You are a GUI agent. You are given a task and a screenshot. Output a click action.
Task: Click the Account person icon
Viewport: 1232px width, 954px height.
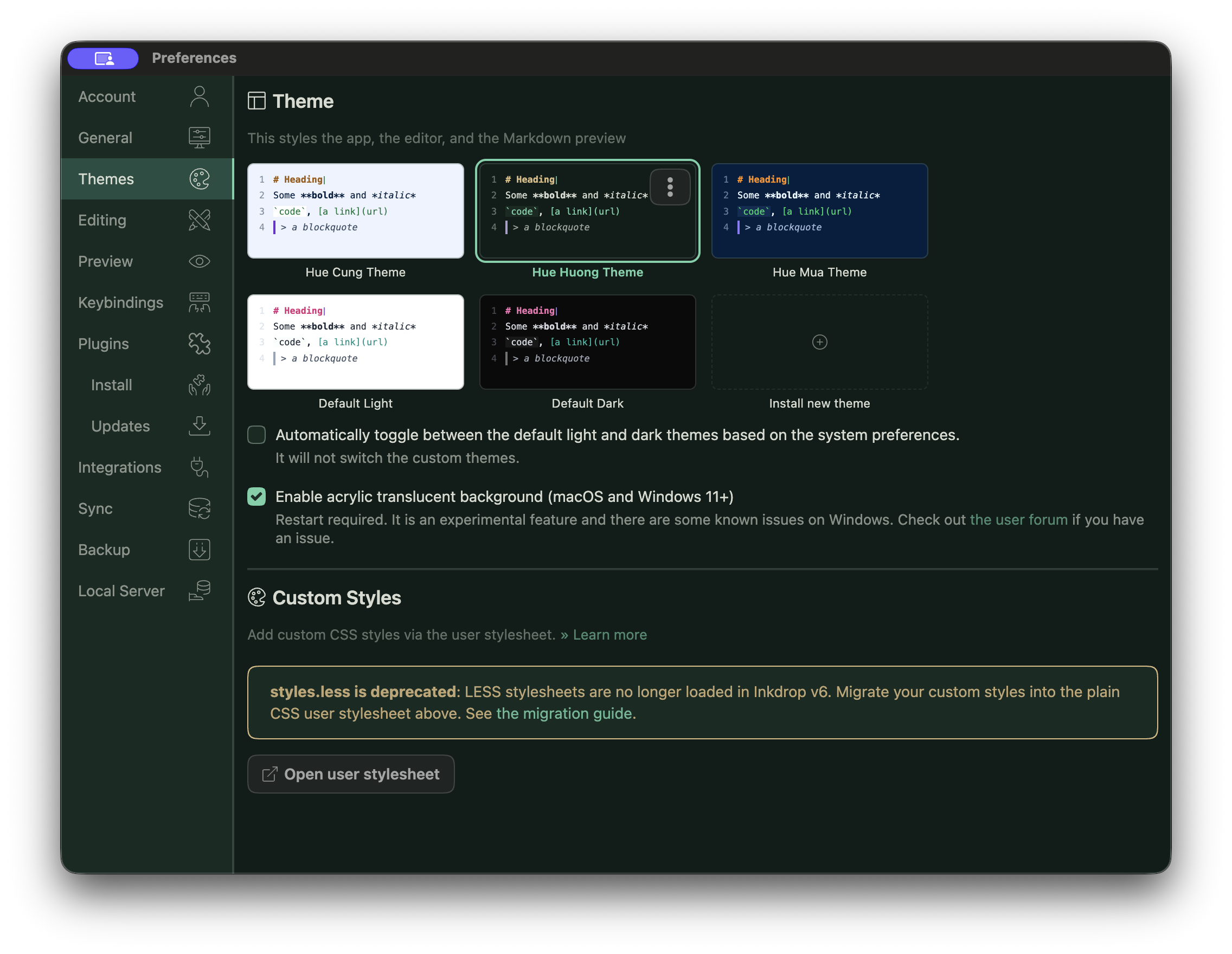click(x=199, y=96)
